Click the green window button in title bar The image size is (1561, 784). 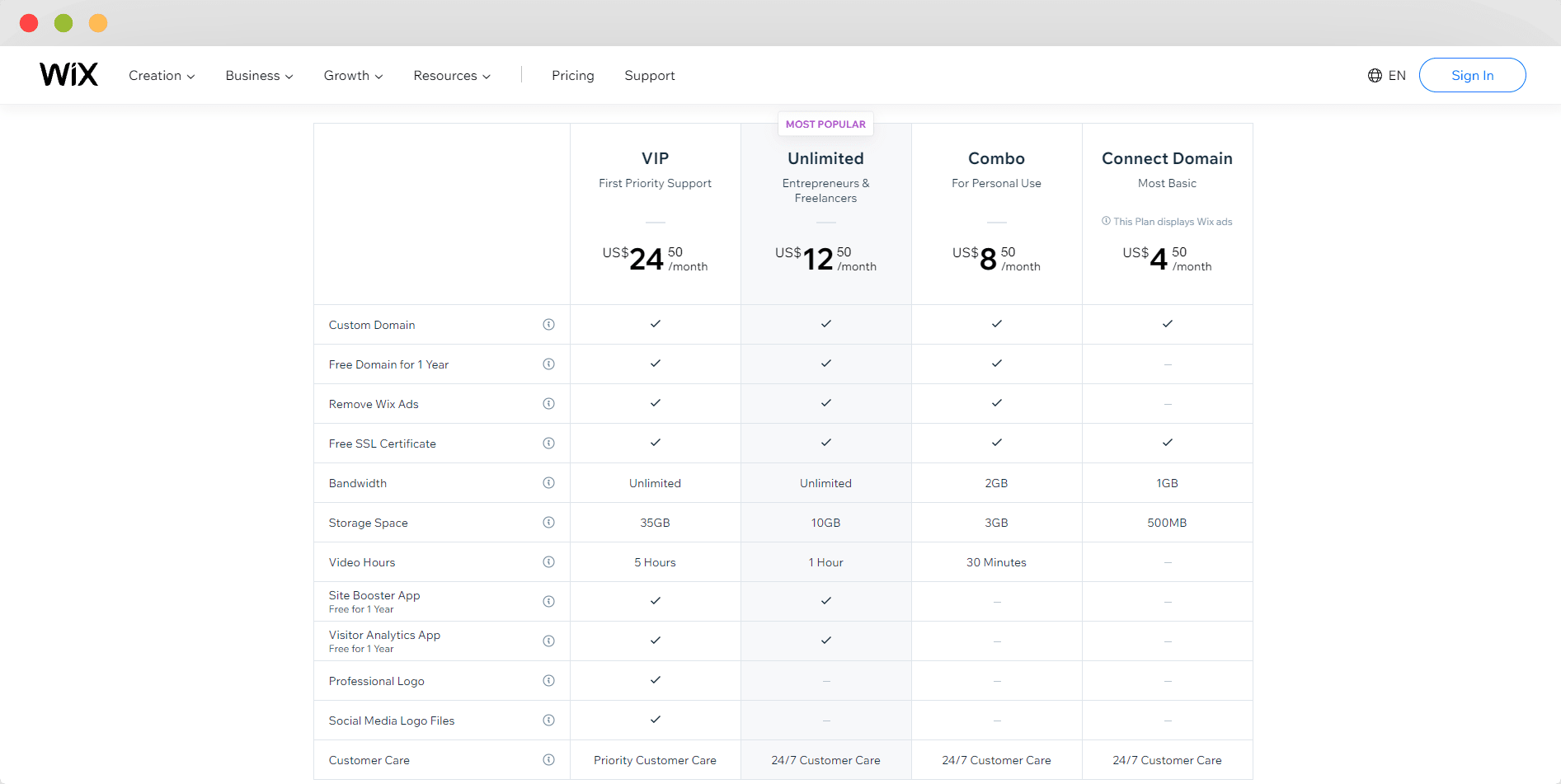click(x=63, y=23)
